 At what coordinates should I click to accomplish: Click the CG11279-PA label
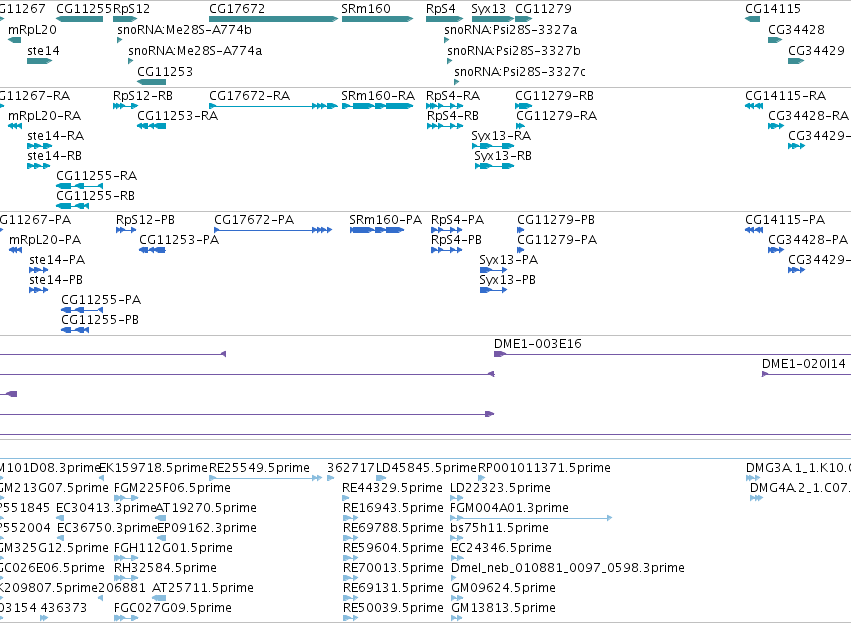[x=557, y=240]
